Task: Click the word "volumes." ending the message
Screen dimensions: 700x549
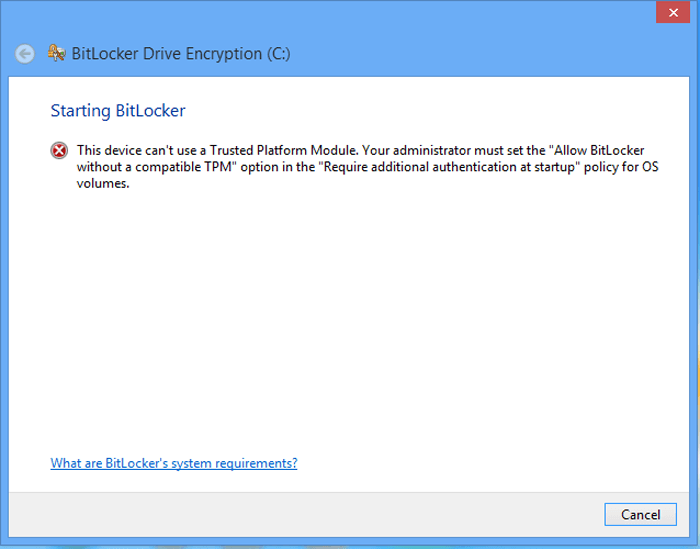Action: (x=103, y=183)
